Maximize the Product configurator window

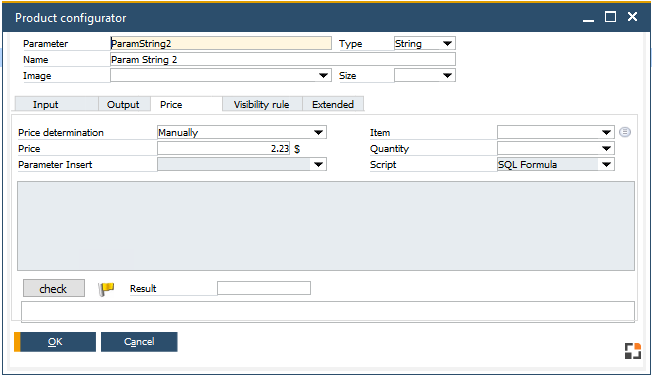click(610, 17)
